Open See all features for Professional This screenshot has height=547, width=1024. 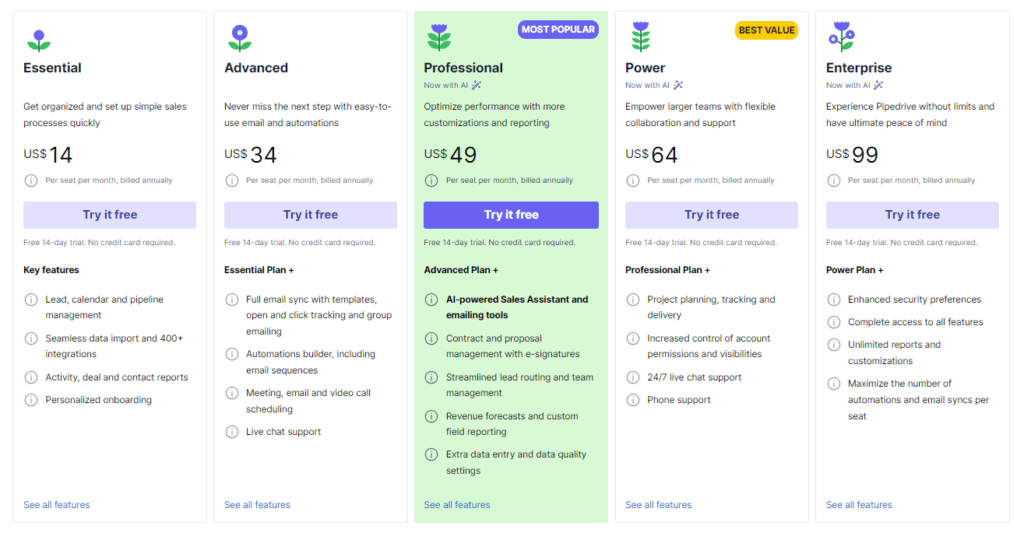457,505
